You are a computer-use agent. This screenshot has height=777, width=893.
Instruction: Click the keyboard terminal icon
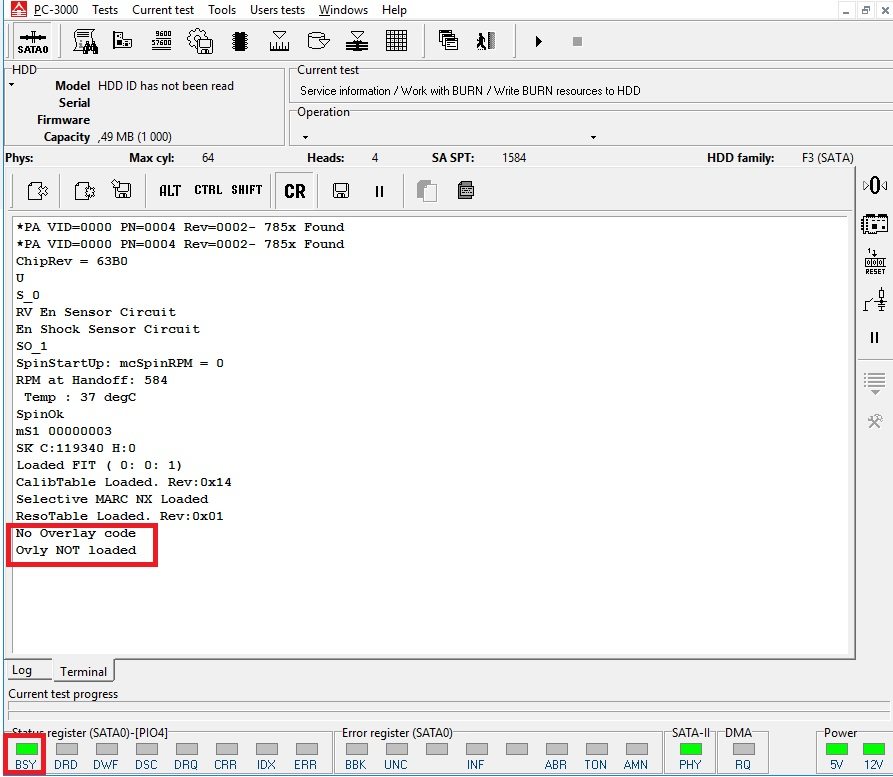466,190
